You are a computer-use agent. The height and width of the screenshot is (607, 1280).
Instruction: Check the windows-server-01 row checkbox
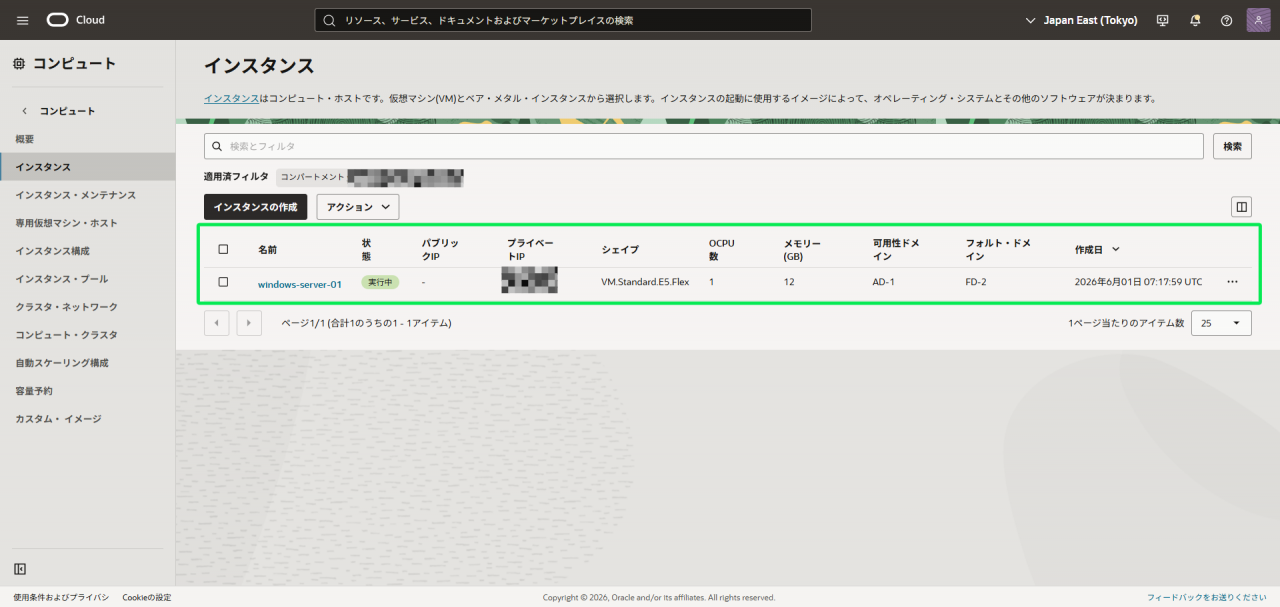223,282
